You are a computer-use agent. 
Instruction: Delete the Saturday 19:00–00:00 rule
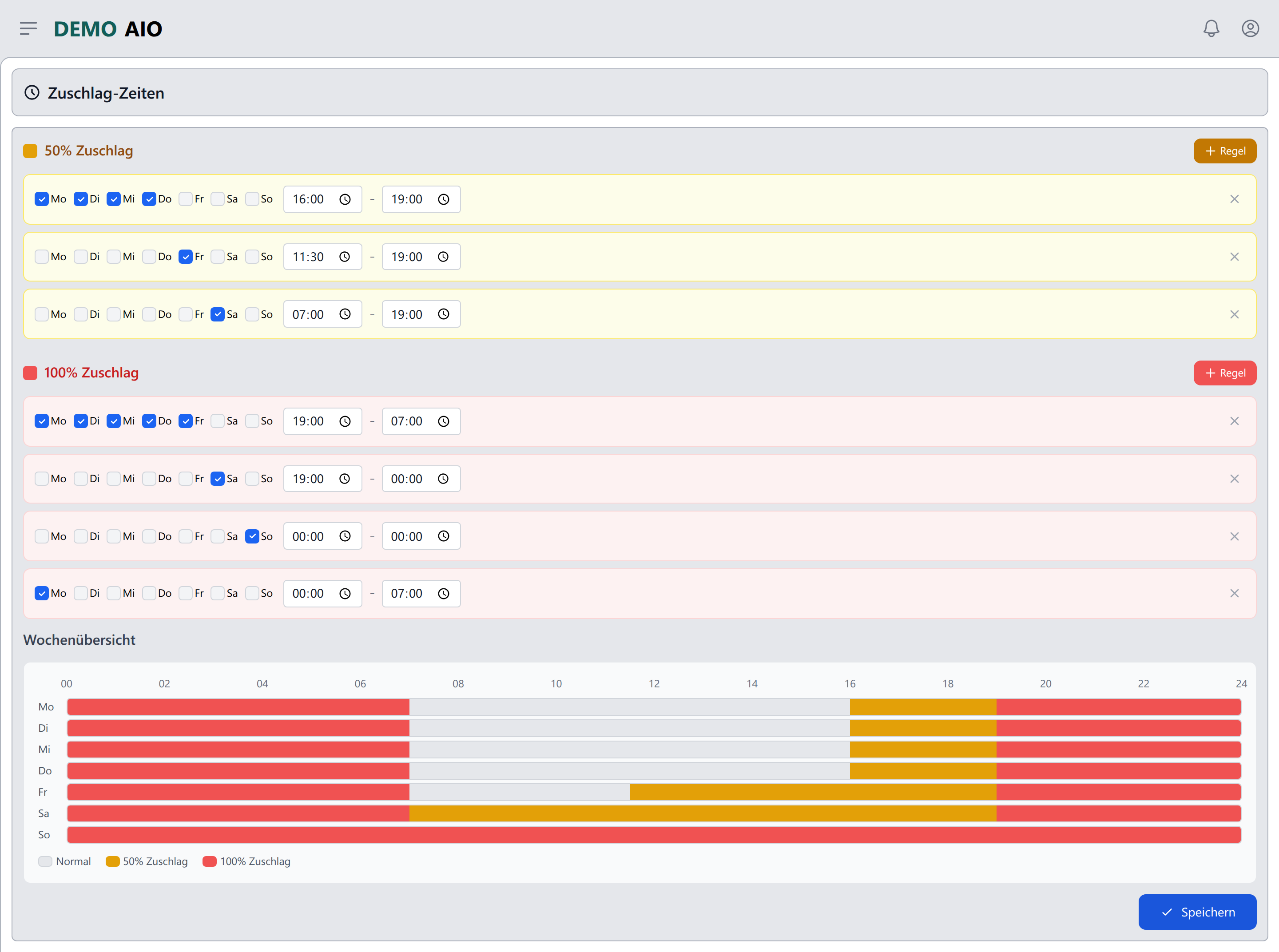pyautogui.click(x=1234, y=479)
